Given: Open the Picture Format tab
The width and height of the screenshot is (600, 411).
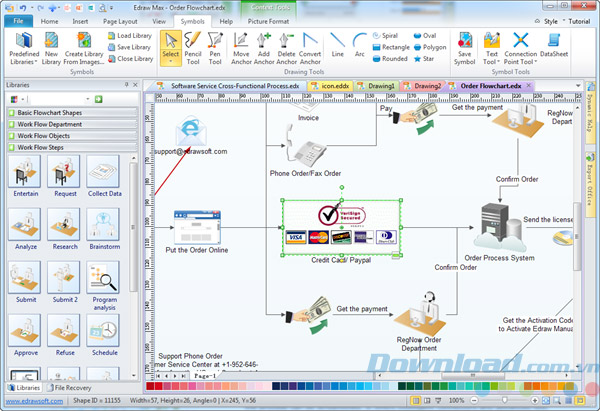Looking at the screenshot, I should click(x=268, y=21).
